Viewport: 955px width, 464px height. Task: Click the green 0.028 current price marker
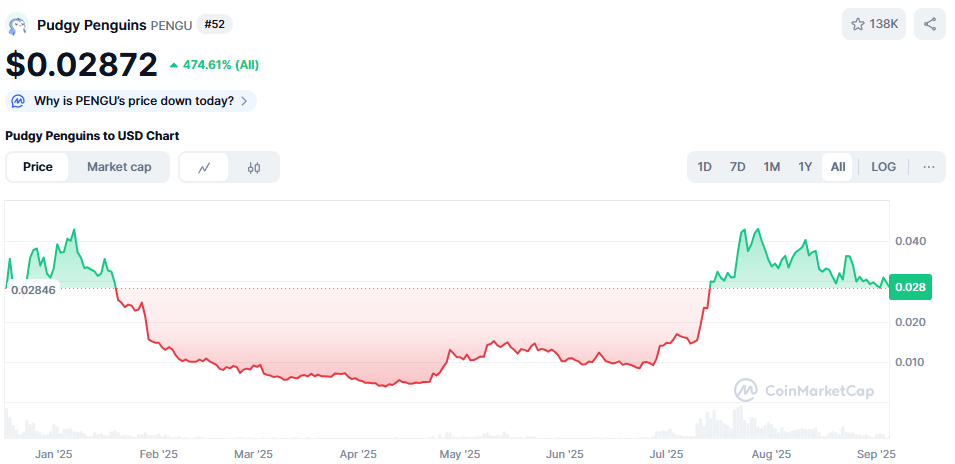pos(911,287)
